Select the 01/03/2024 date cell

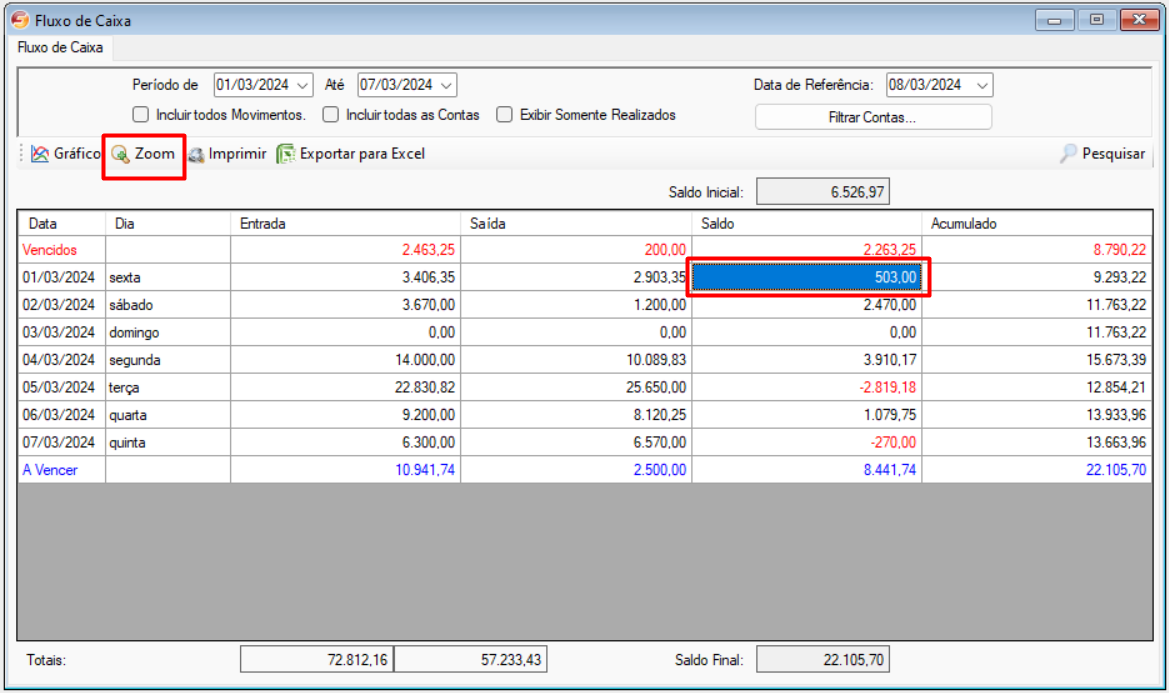(62, 277)
